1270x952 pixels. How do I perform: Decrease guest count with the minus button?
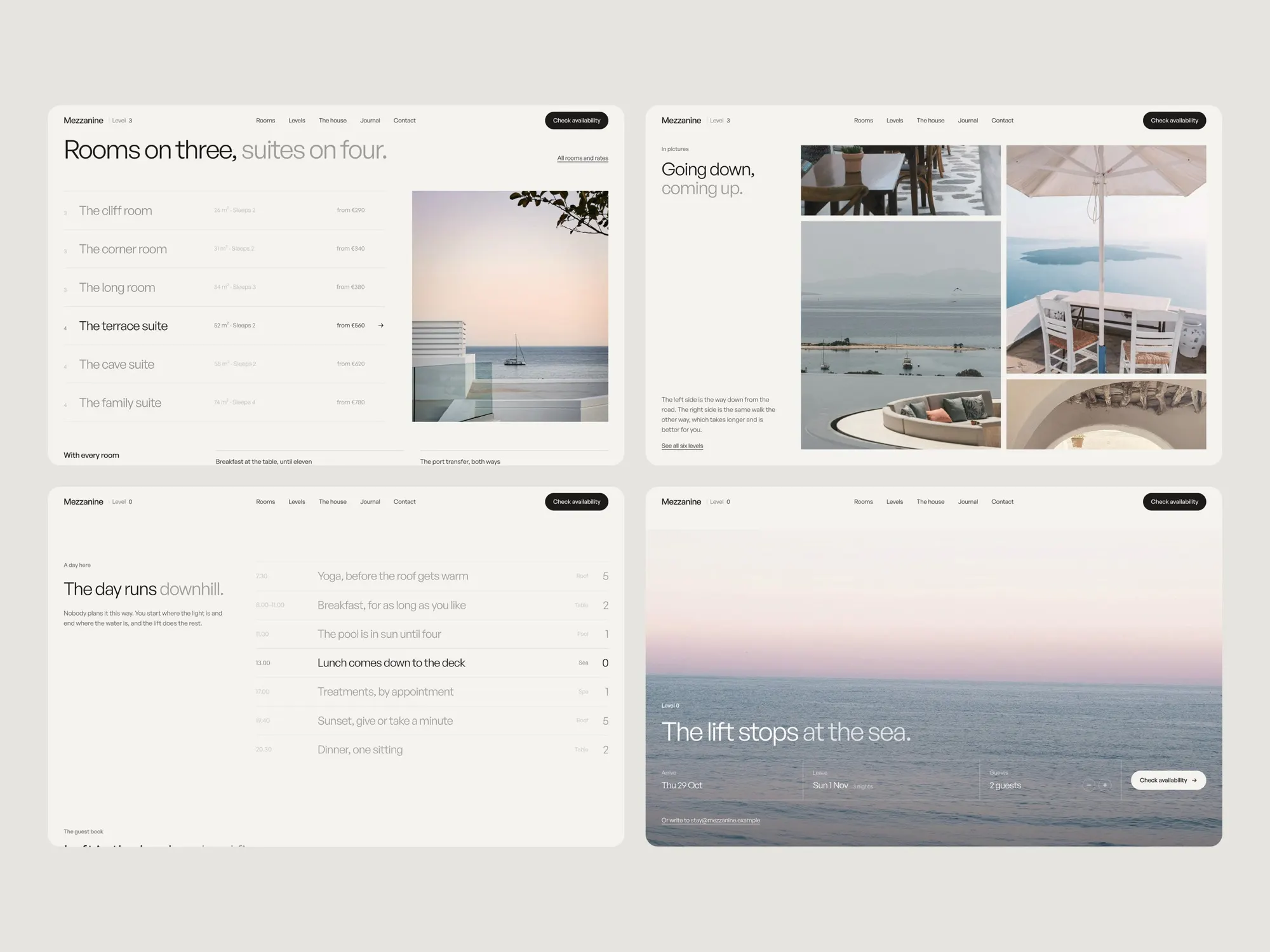pyautogui.click(x=1090, y=785)
